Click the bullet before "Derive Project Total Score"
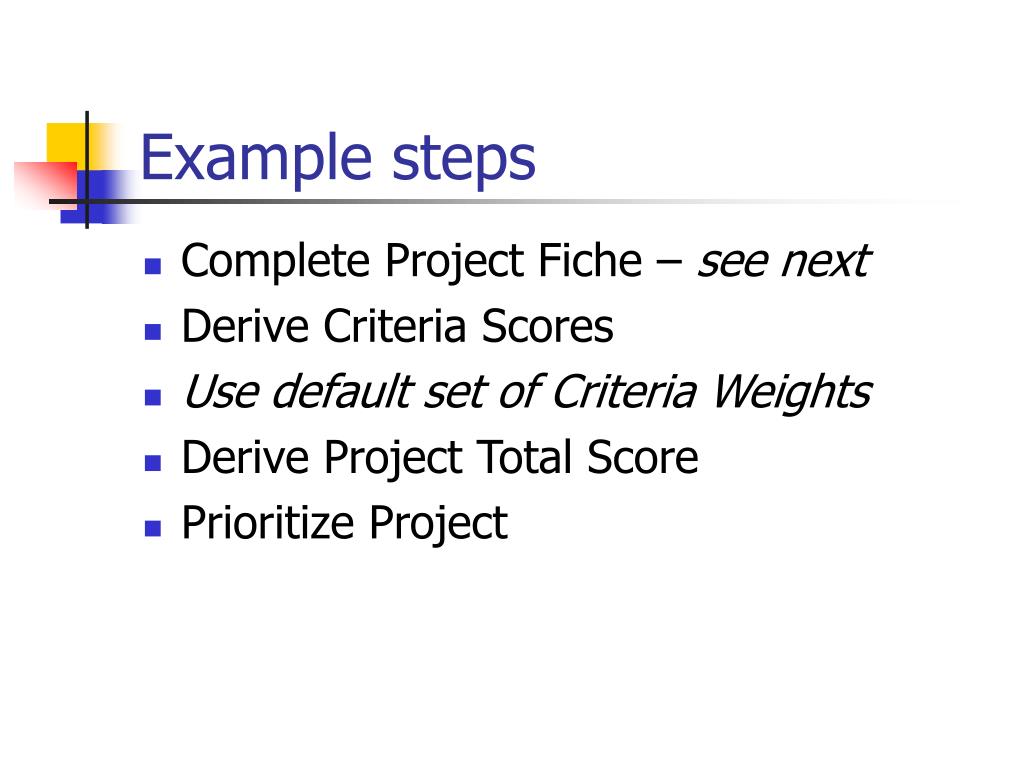Screen dimensions: 1024x768 pyautogui.click(x=153, y=463)
